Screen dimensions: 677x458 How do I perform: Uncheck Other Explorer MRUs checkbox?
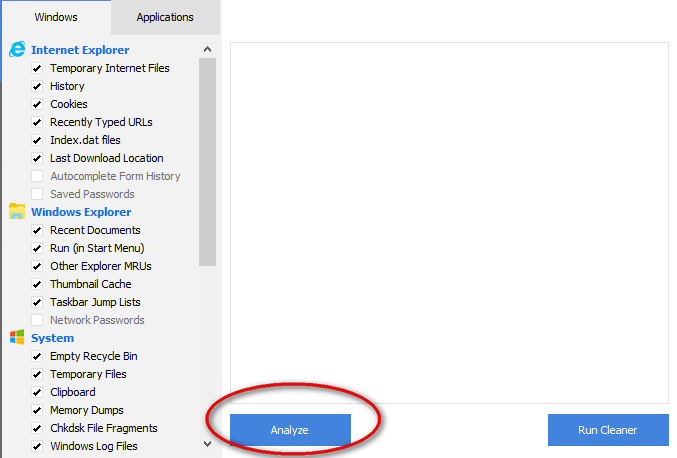[x=37, y=266]
